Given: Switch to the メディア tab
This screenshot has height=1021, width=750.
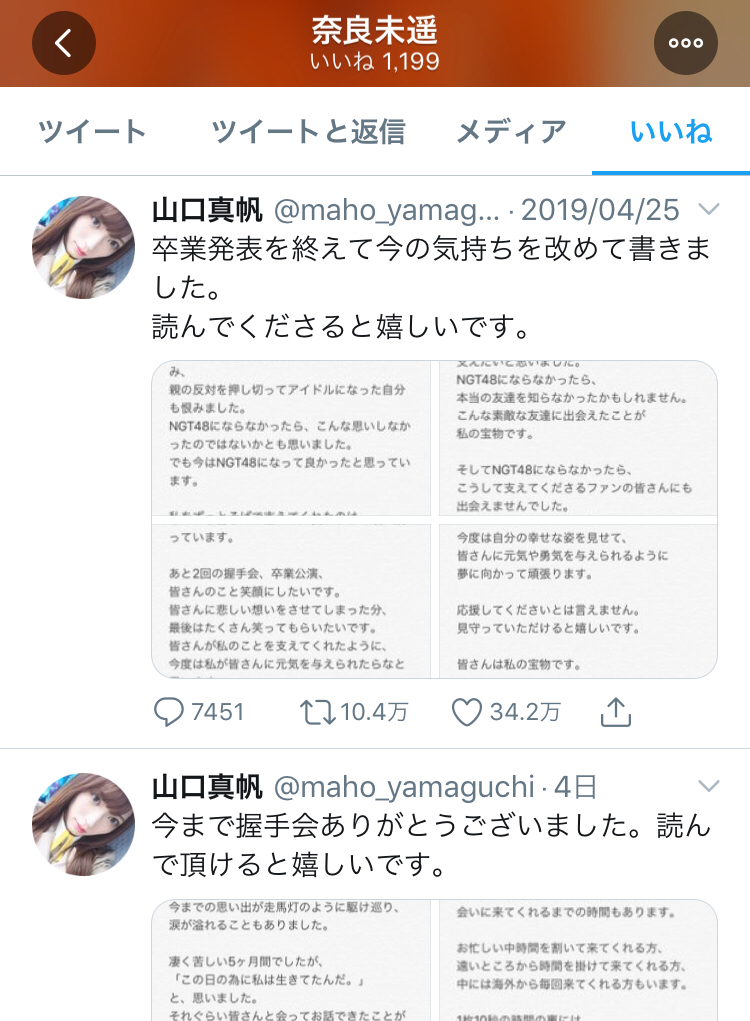Looking at the screenshot, I should pyautogui.click(x=511, y=132).
